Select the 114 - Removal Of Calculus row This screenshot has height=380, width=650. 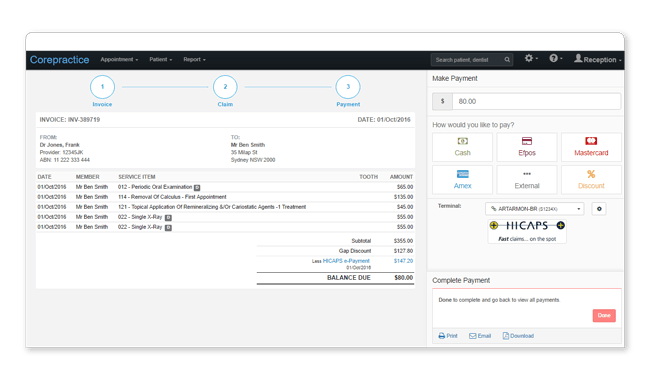pos(225,197)
